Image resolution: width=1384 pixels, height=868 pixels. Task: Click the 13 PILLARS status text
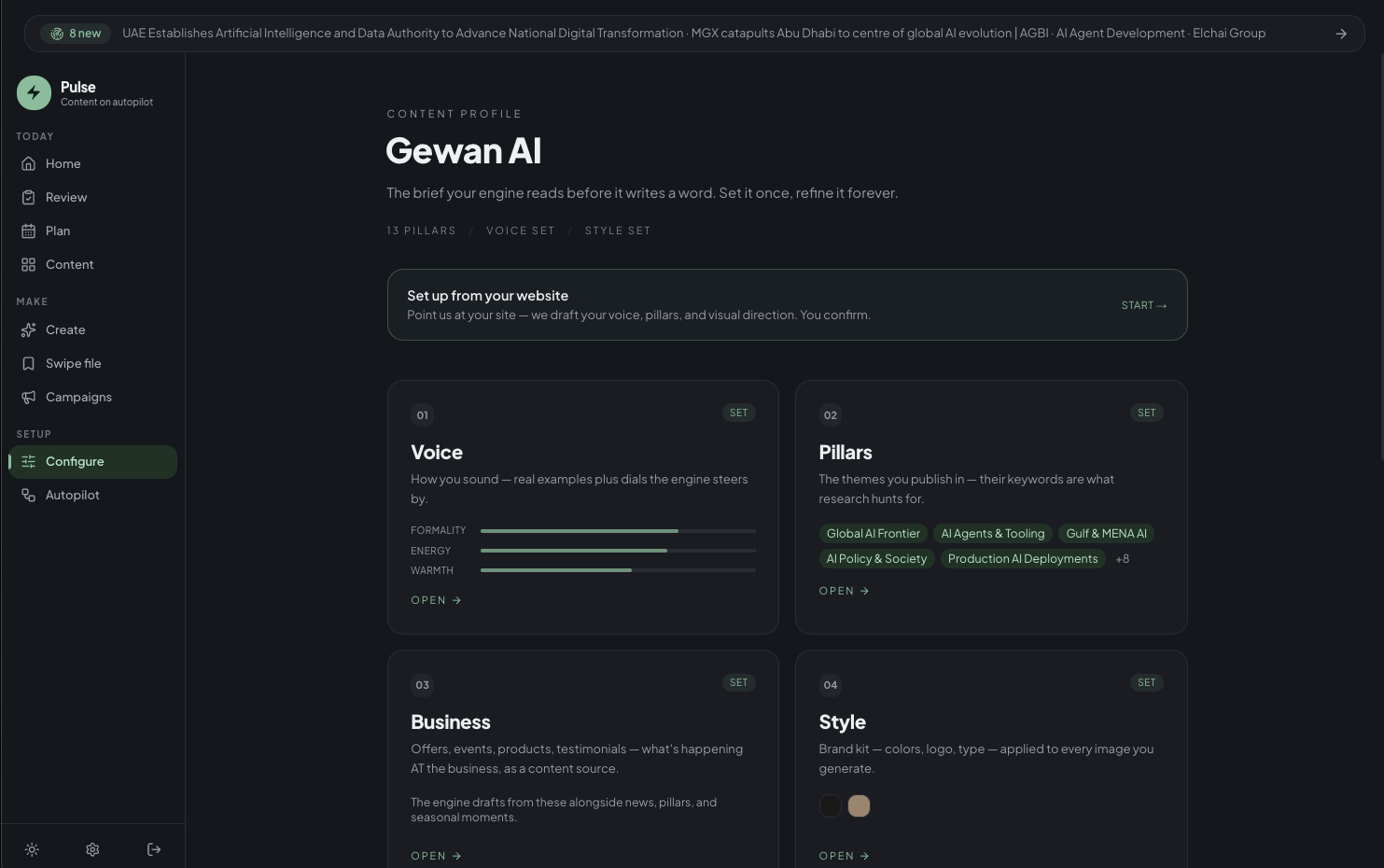coord(421,231)
